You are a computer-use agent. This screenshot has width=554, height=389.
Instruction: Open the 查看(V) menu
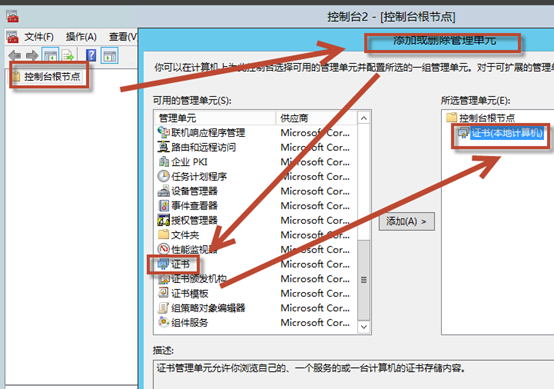(123, 37)
